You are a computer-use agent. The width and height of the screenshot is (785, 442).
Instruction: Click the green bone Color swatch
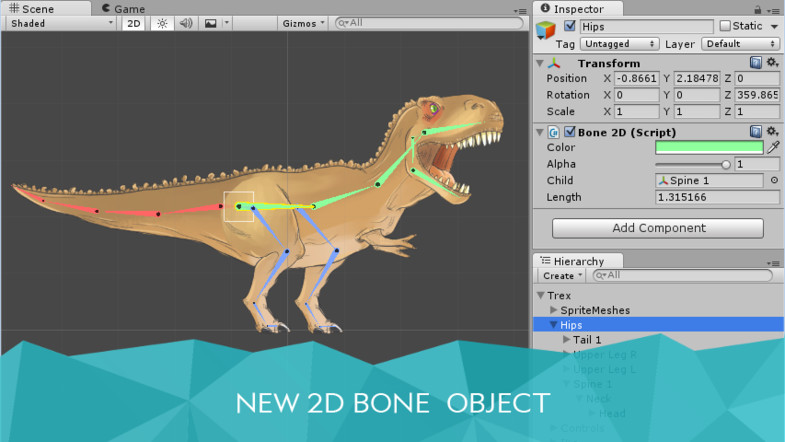point(709,148)
